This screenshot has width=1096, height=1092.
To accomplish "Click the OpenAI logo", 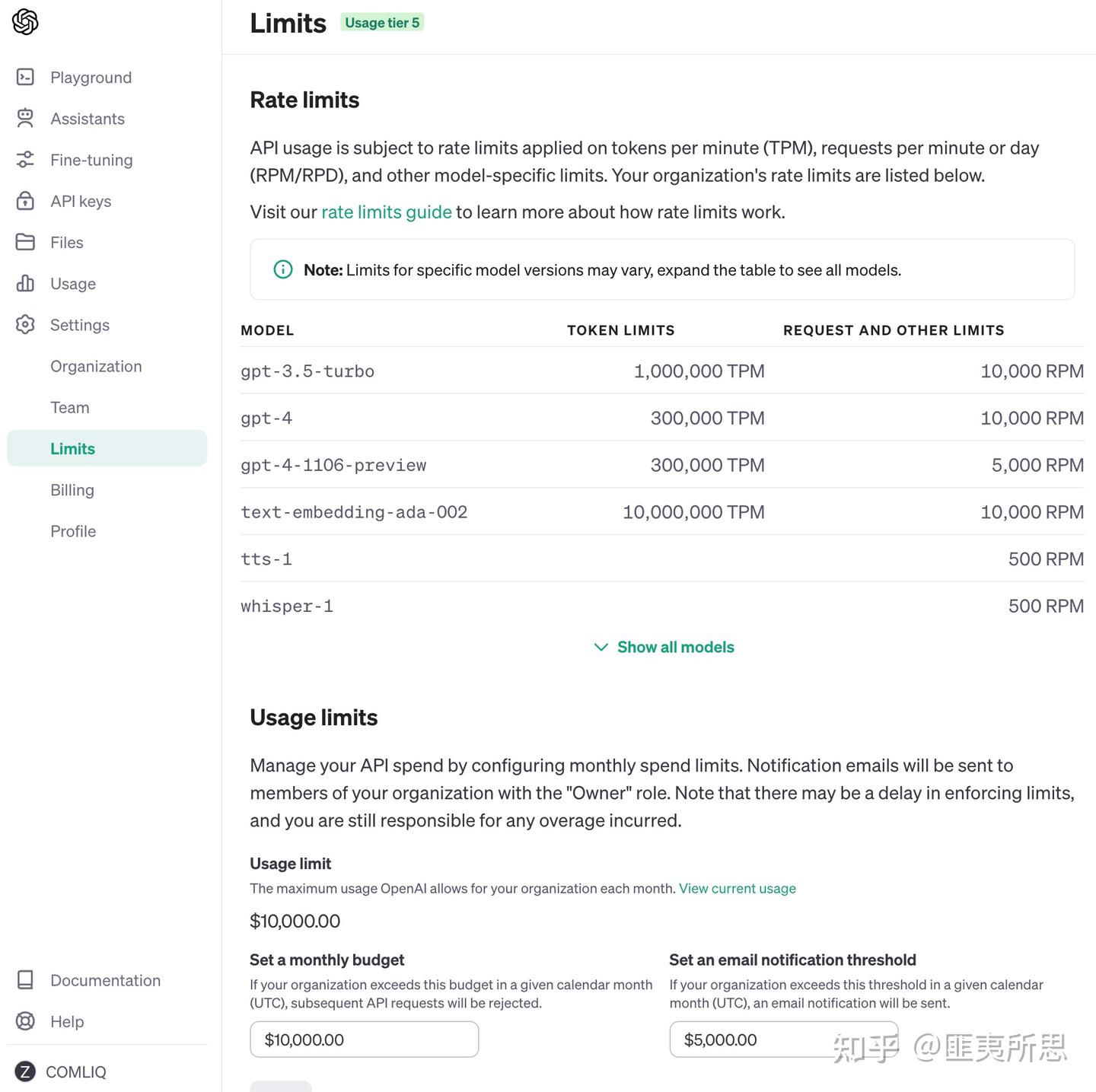I will (25, 21).
